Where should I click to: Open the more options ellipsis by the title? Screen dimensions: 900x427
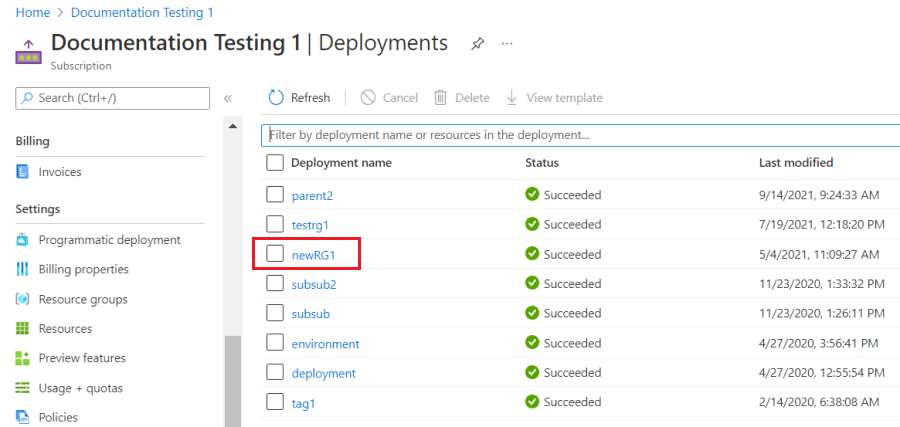tap(507, 44)
